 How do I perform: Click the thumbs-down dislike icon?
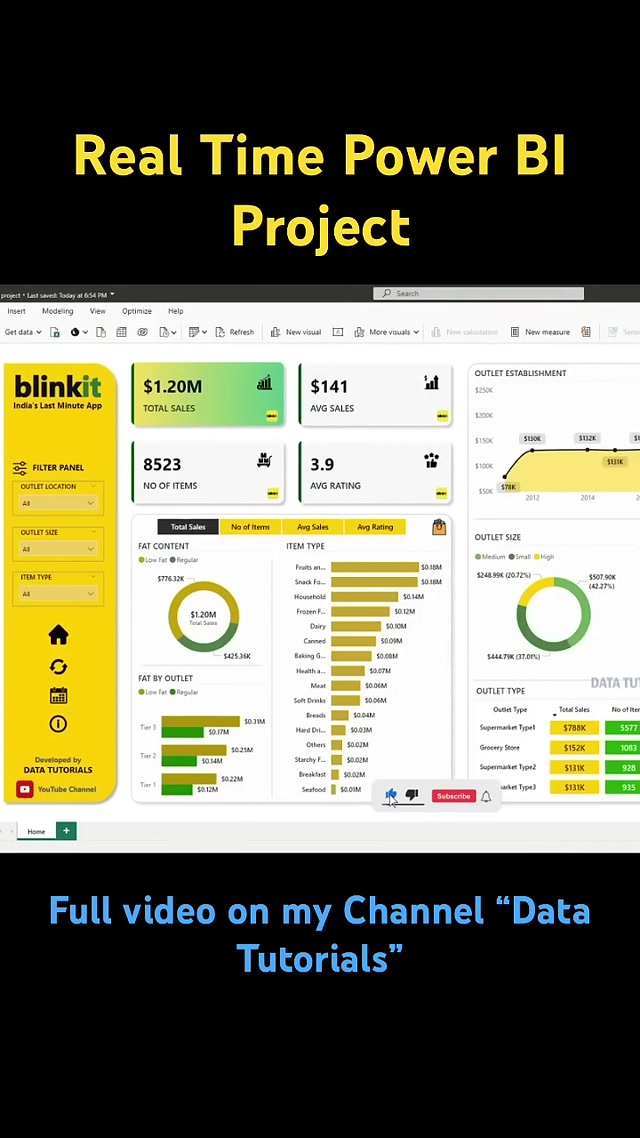click(x=412, y=796)
